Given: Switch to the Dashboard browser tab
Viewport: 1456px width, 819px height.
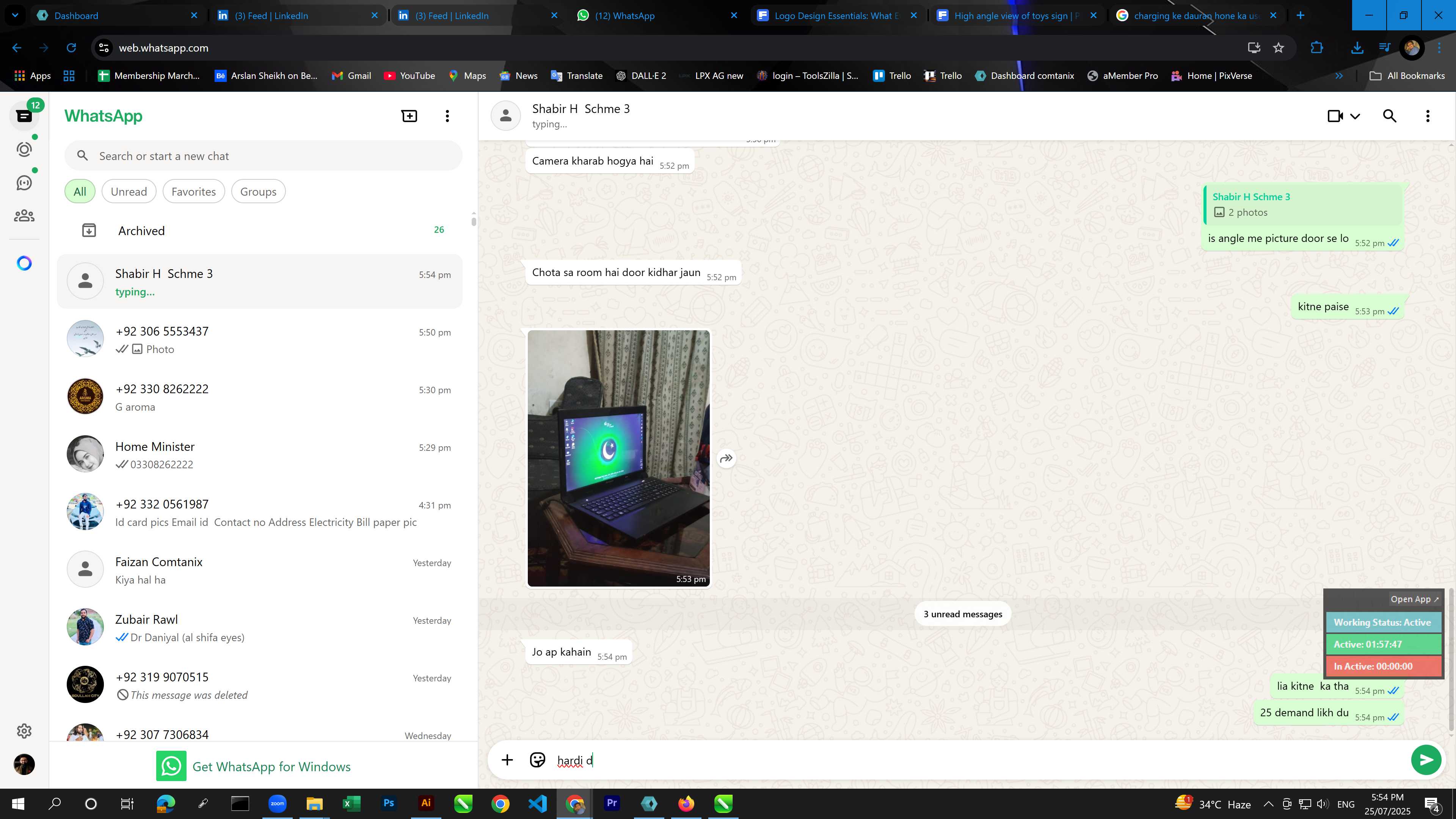Looking at the screenshot, I should (118, 15).
